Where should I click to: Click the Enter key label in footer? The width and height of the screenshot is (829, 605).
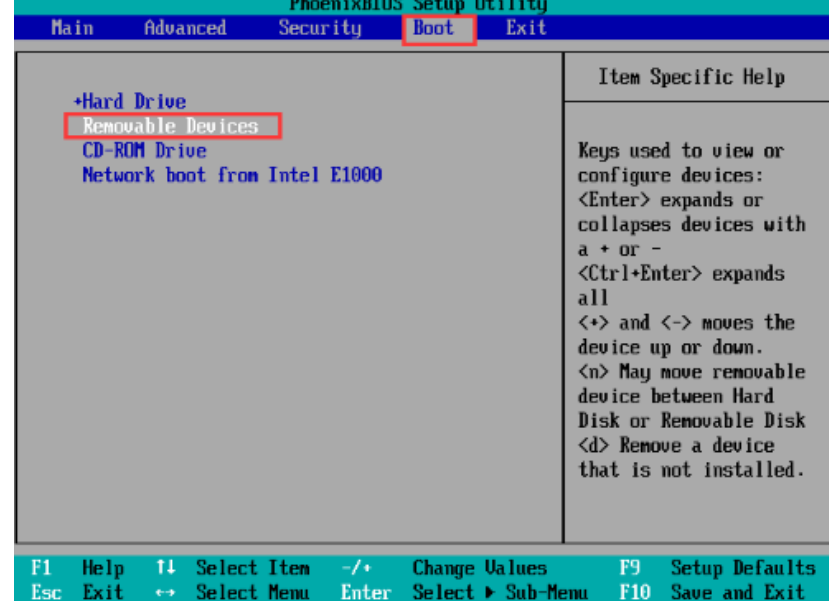pyautogui.click(x=365, y=592)
